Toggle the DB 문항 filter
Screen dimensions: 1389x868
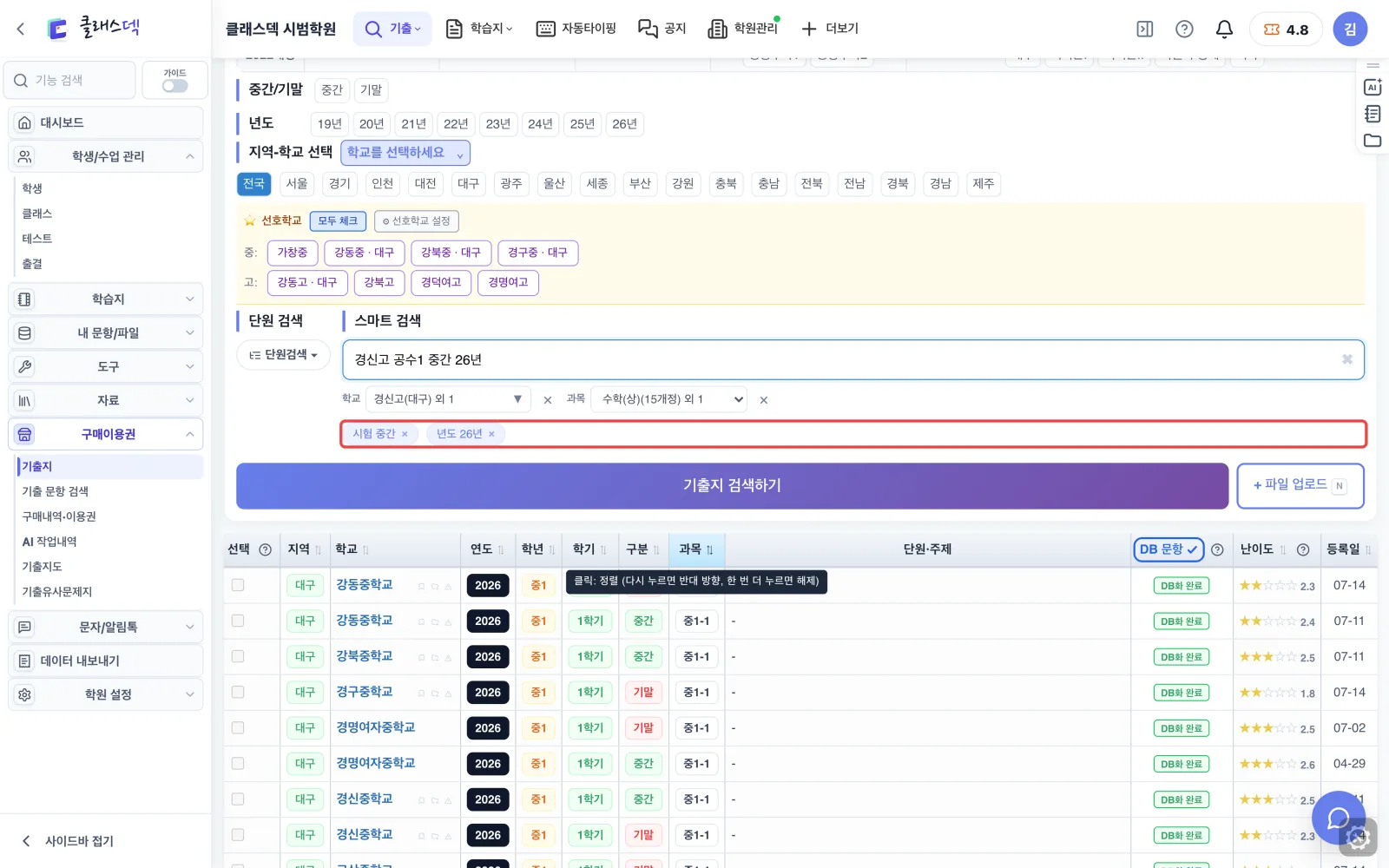[x=1168, y=549]
